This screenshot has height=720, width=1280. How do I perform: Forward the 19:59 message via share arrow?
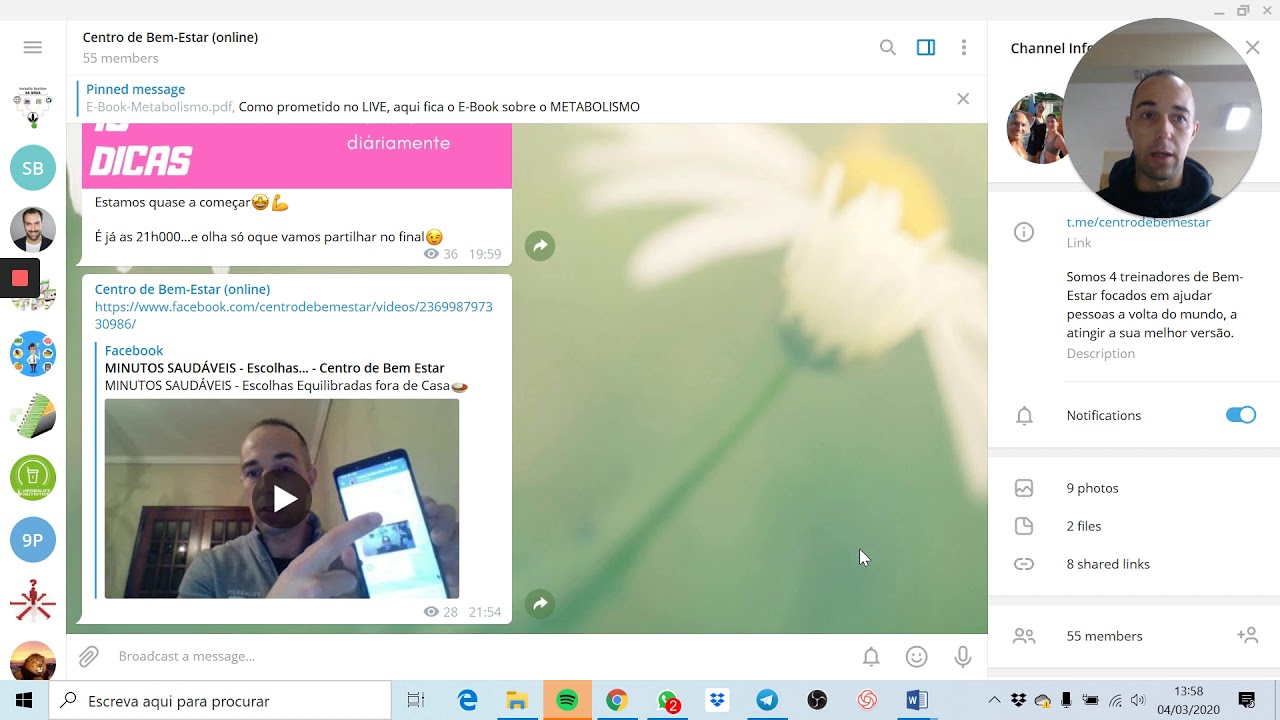540,246
